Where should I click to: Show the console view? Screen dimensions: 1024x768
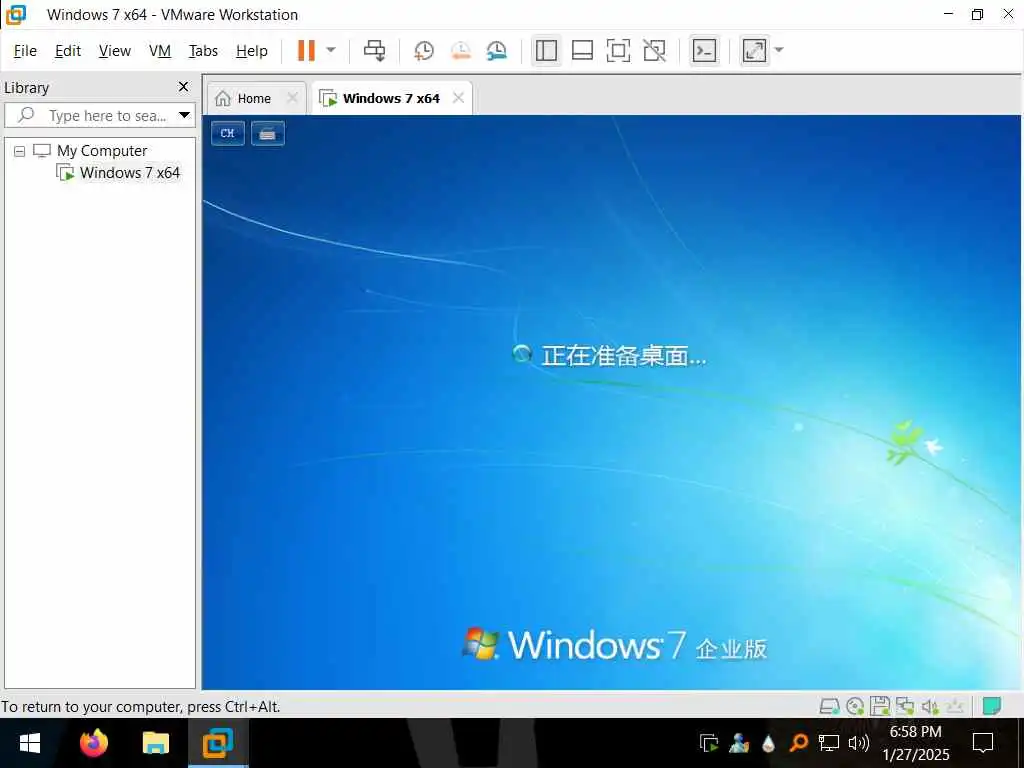(x=704, y=50)
